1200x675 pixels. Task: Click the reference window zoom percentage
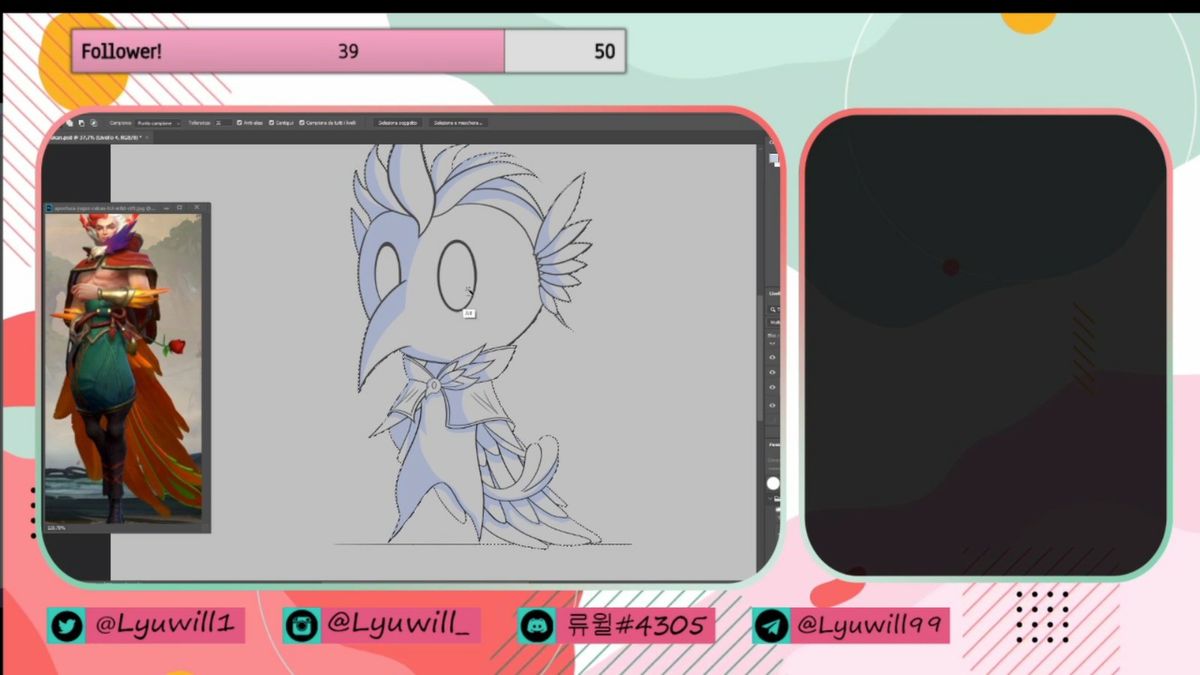(56, 527)
